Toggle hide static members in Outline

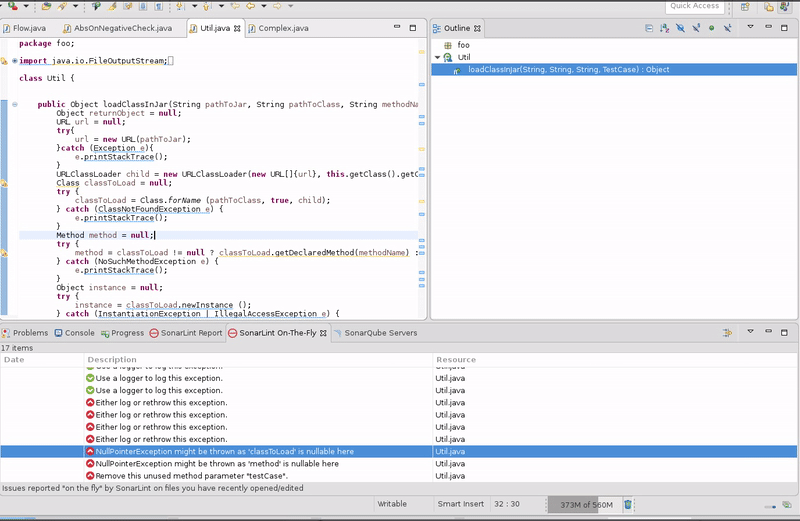point(695,29)
